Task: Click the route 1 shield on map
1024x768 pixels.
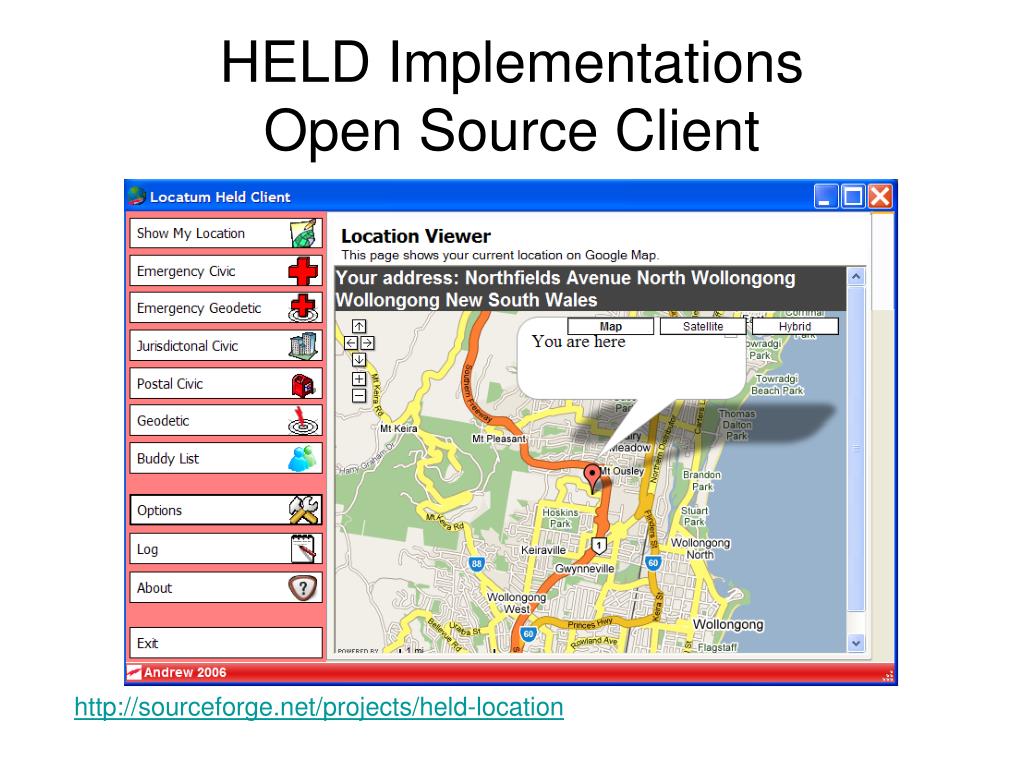Action: click(599, 545)
